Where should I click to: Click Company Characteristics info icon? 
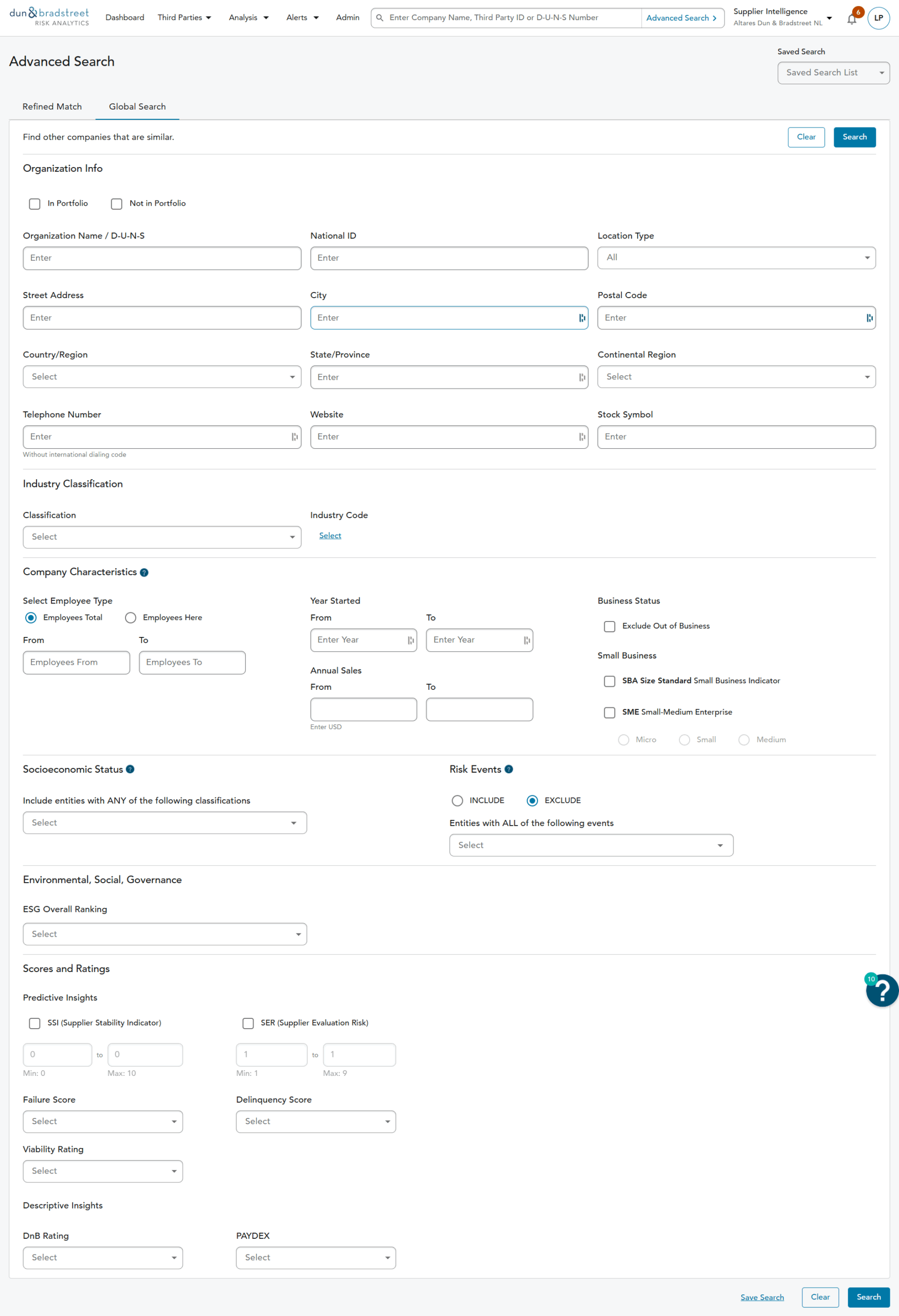(144, 573)
